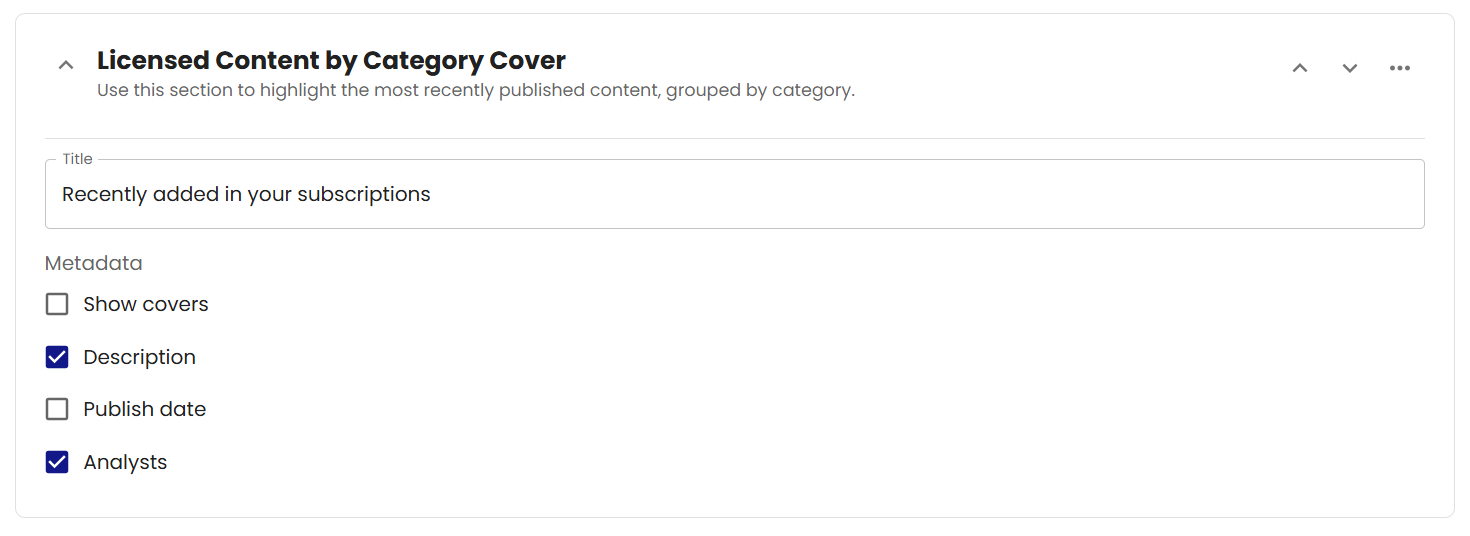Collapse the Licensed Content section chevron

[66, 66]
